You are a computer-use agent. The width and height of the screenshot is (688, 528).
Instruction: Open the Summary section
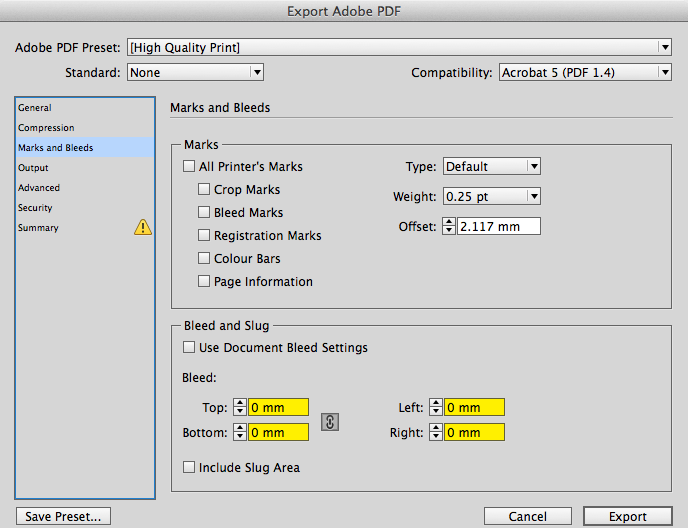point(85,227)
